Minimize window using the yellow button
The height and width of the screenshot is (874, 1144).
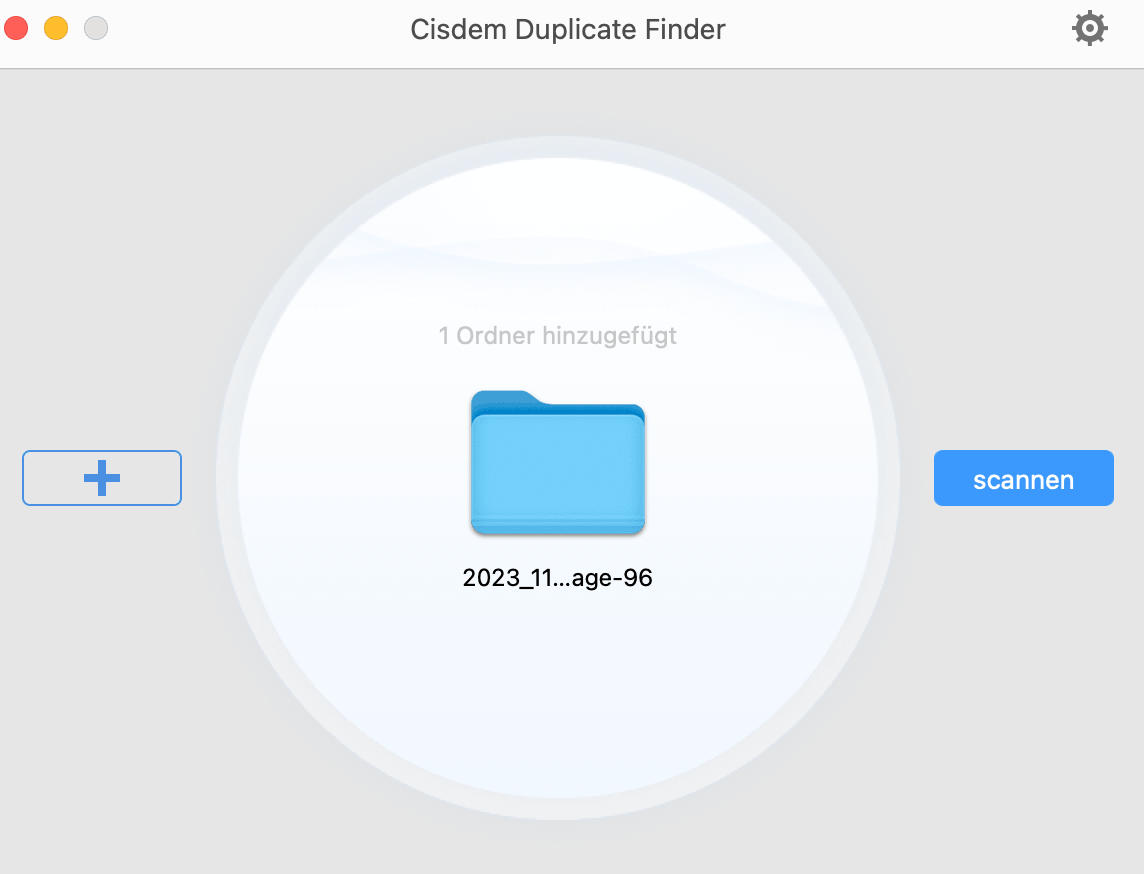56,28
